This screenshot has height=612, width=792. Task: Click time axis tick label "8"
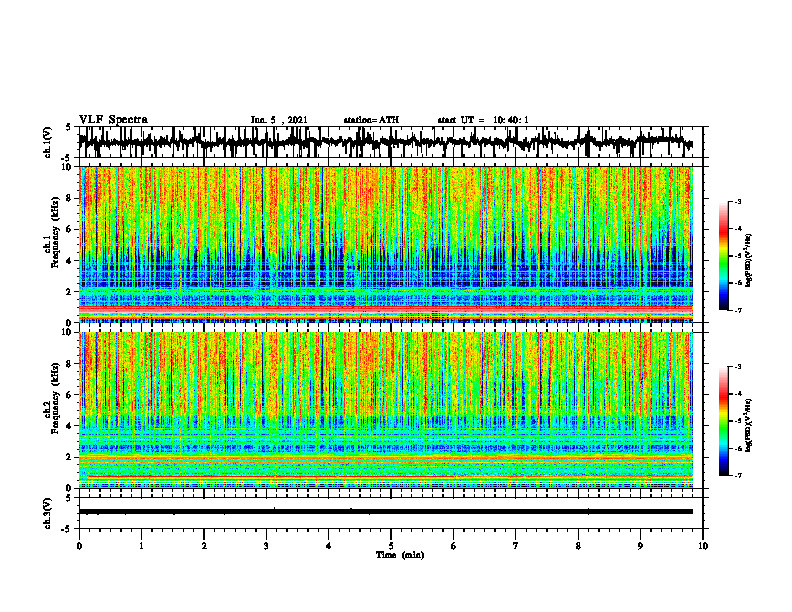click(578, 546)
